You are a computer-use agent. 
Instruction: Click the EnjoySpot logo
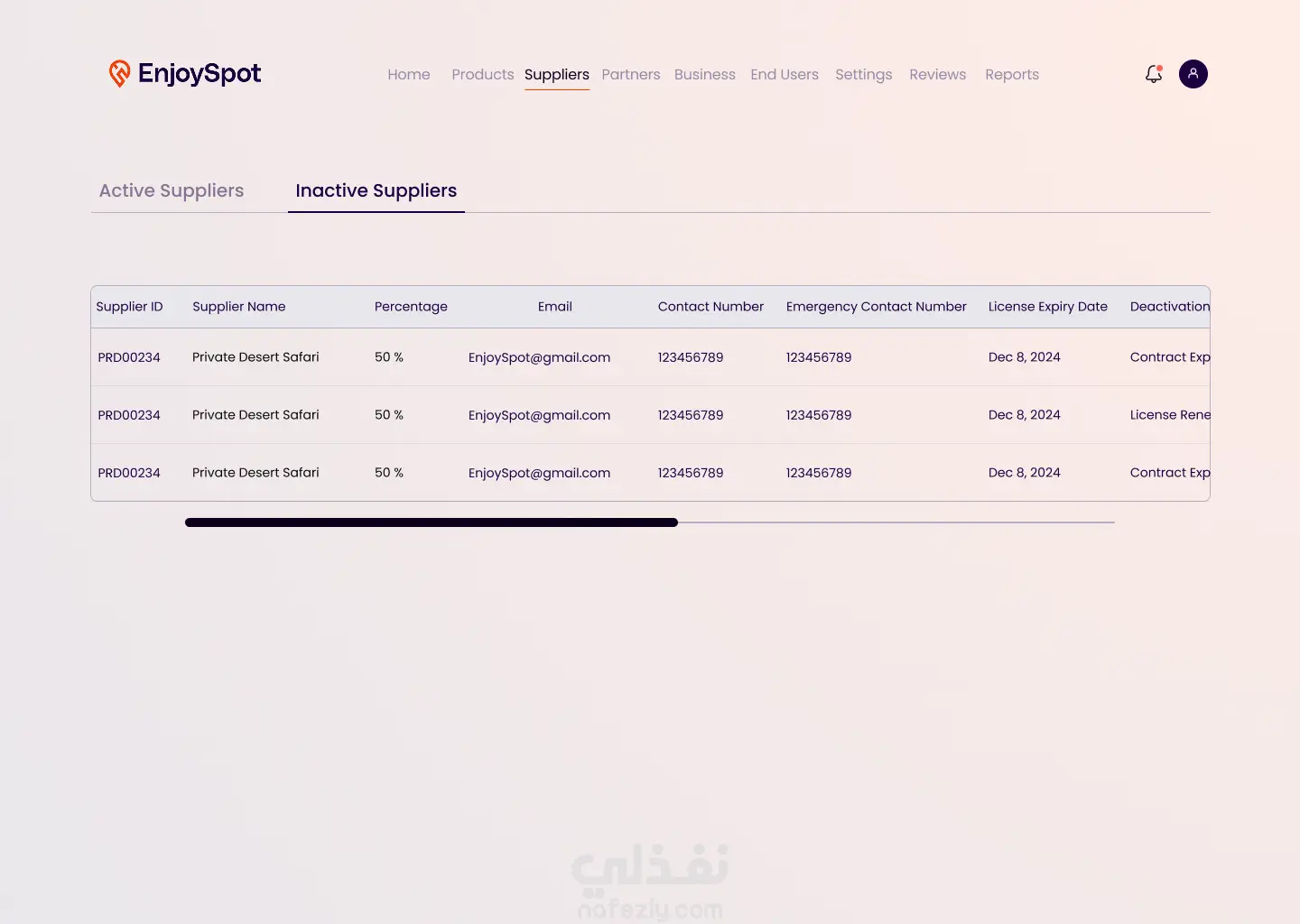(185, 74)
